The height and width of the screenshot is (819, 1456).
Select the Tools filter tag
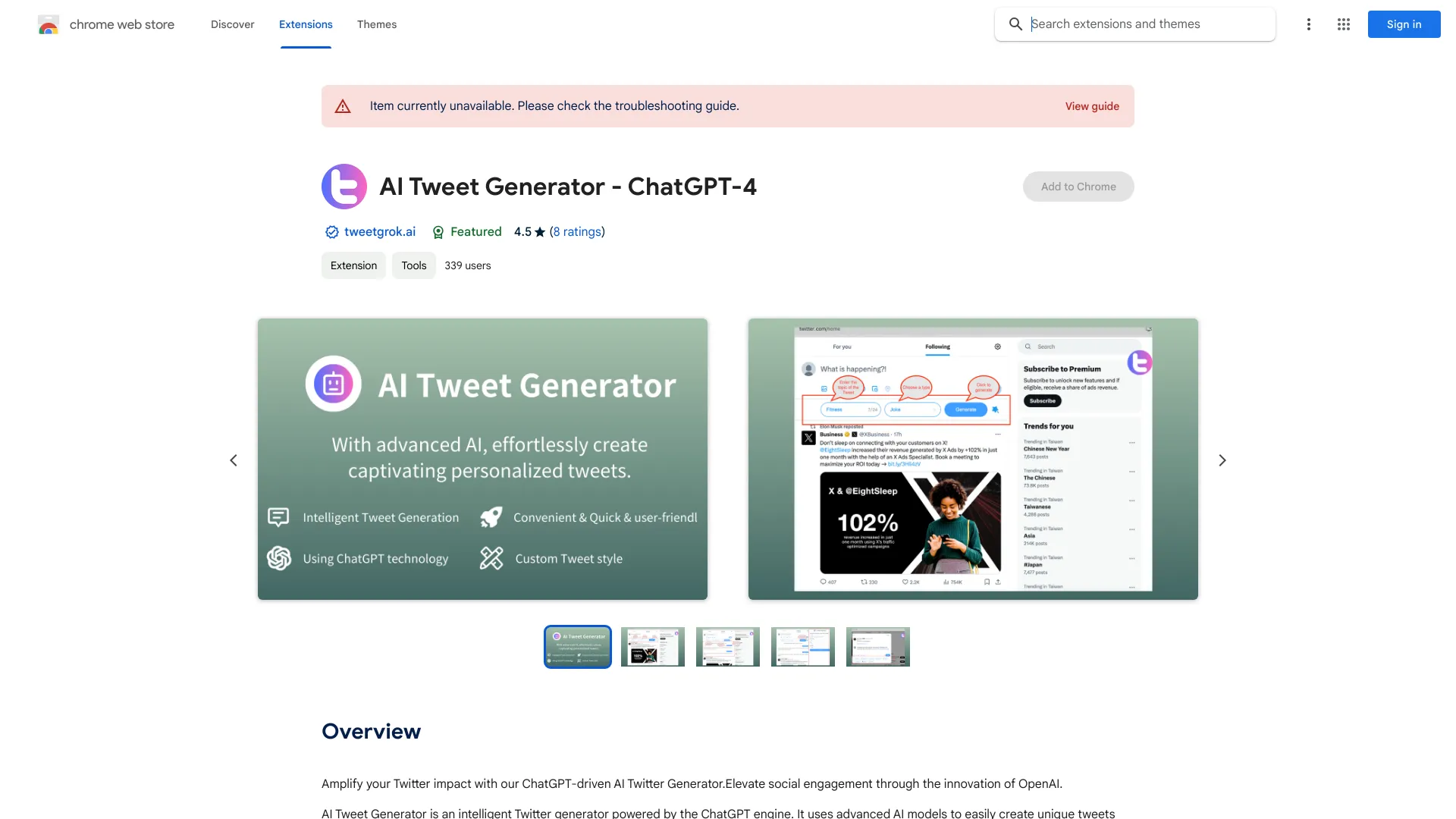tap(413, 265)
